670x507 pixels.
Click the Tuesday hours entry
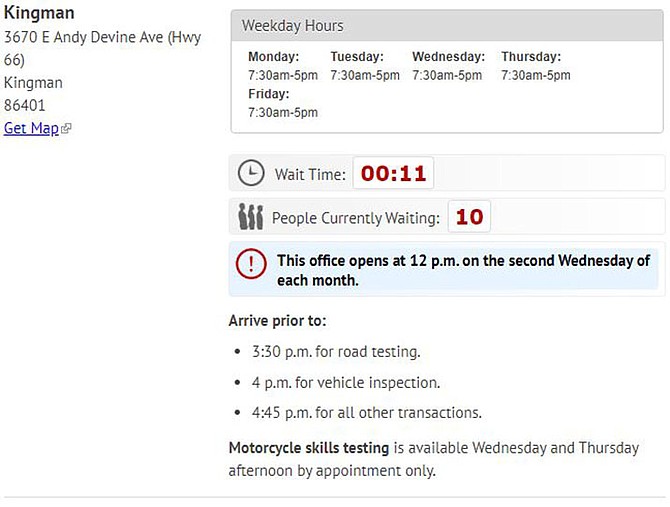coord(365,66)
